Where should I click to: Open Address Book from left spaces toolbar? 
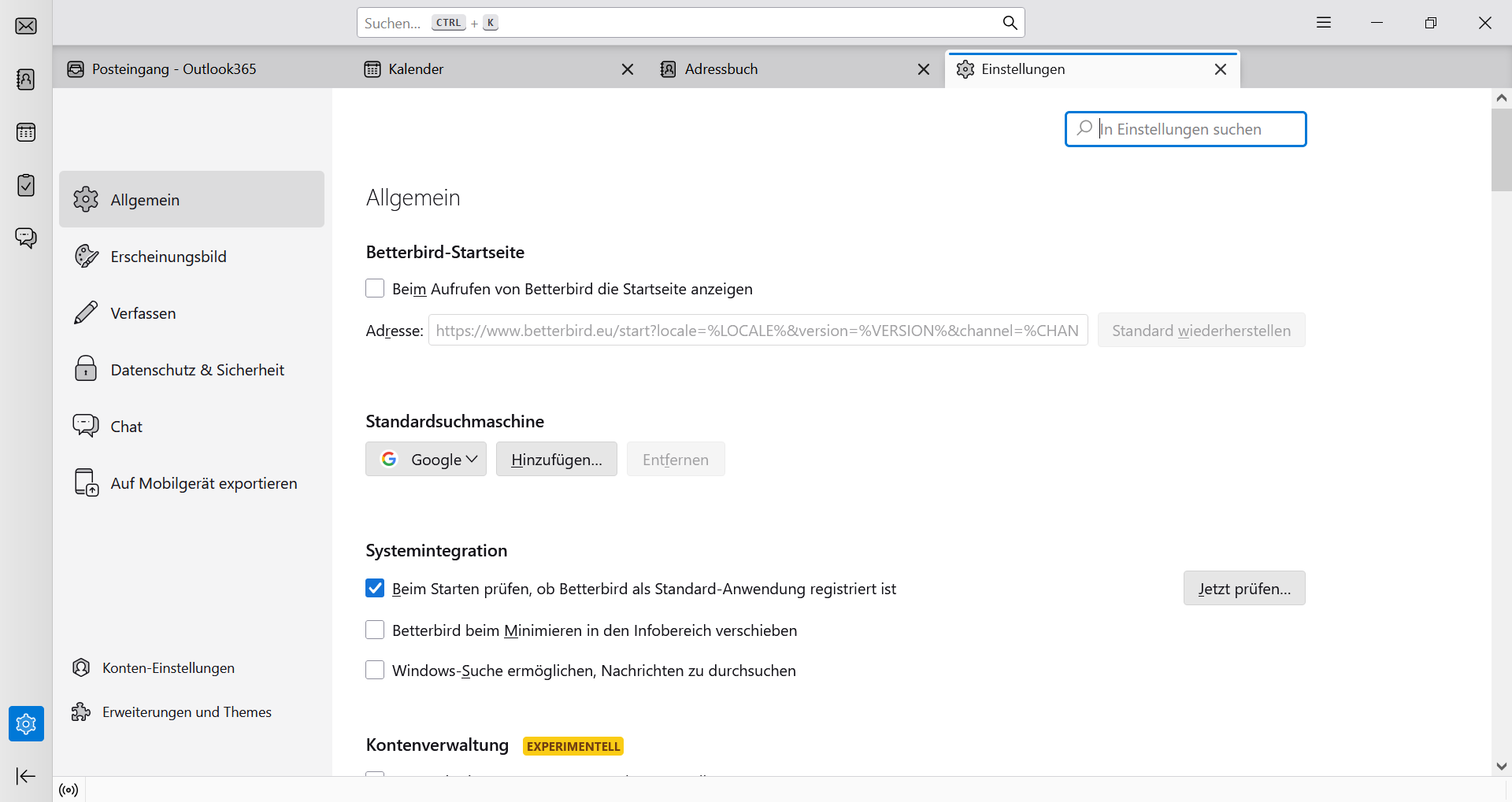(x=26, y=79)
